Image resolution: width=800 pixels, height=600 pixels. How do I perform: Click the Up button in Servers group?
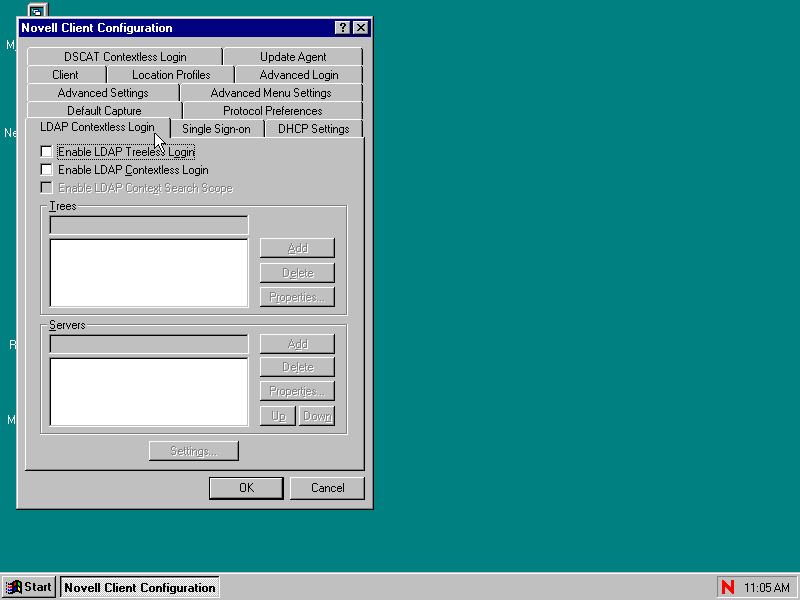tap(278, 416)
